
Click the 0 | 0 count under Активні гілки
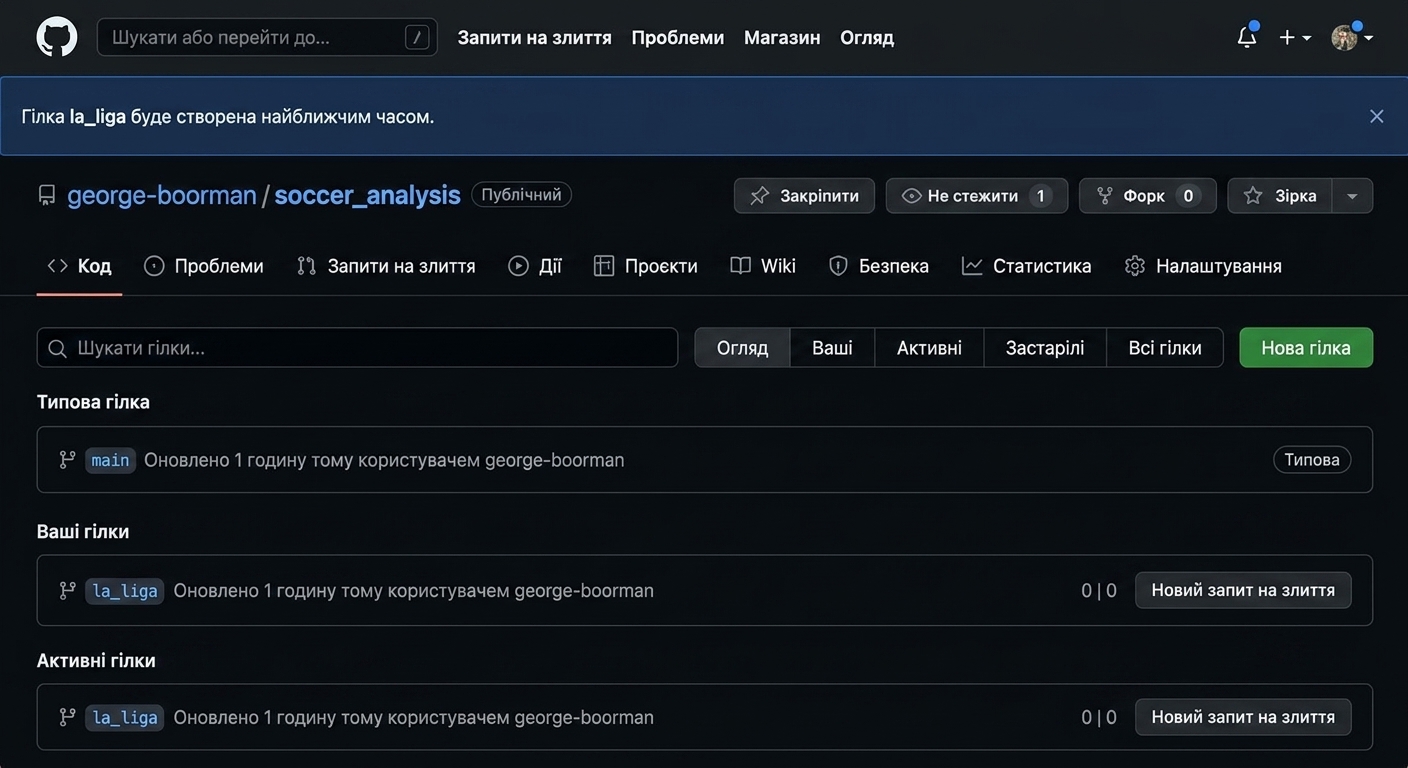click(x=1099, y=718)
